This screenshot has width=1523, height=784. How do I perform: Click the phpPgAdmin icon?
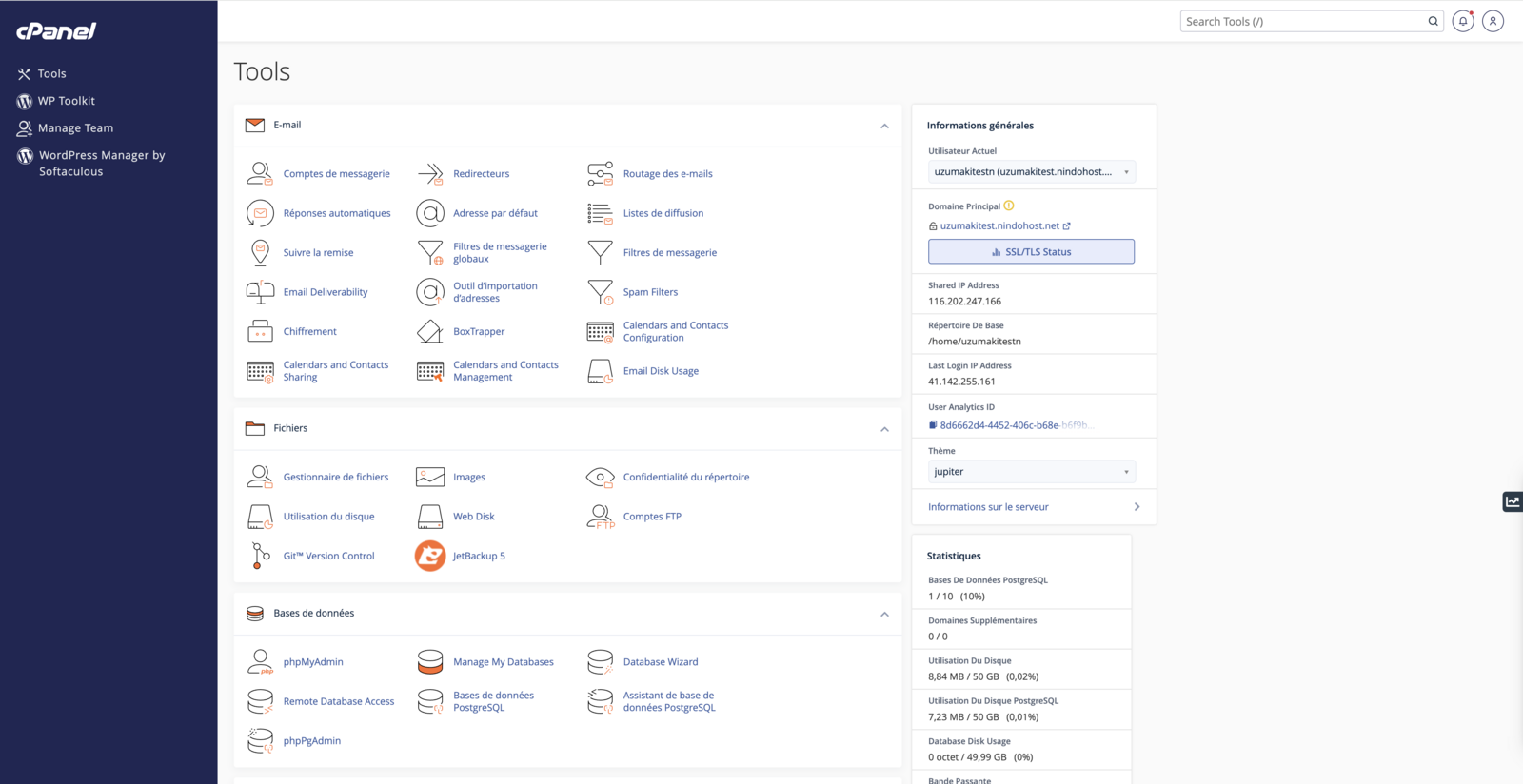[x=260, y=741]
